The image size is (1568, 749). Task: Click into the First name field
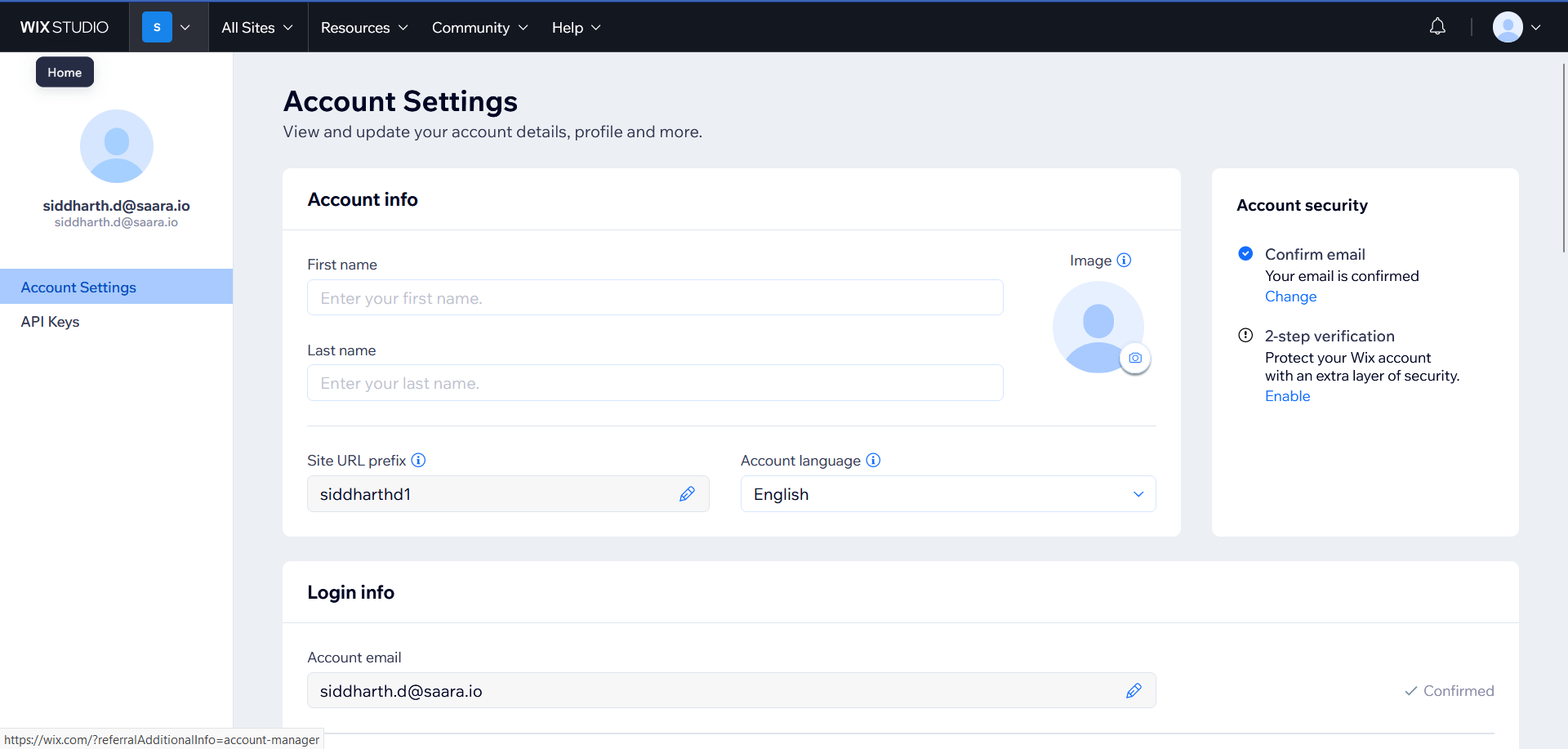pos(655,298)
